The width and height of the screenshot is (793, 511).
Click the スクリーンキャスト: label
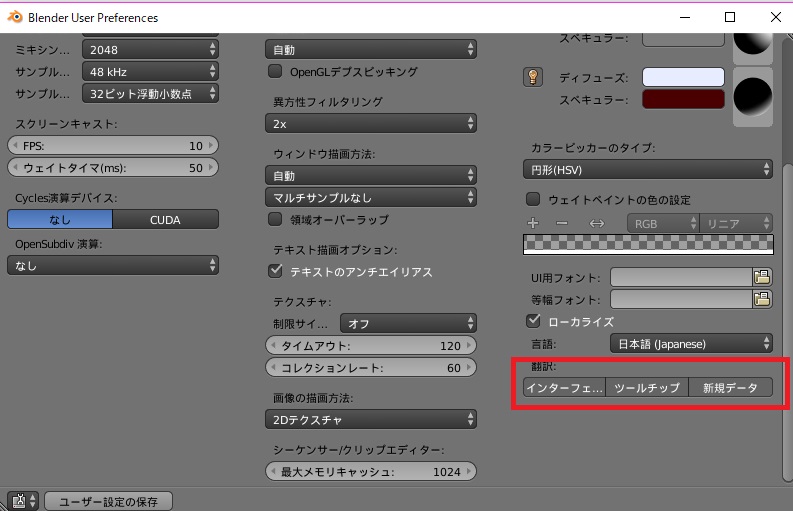coord(66,124)
